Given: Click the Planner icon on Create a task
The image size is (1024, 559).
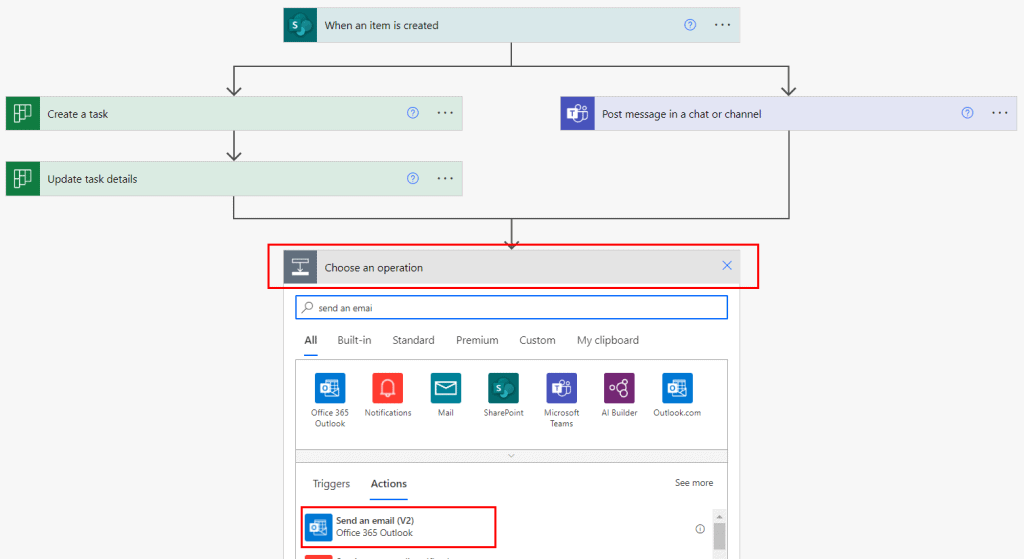Looking at the screenshot, I should pos(23,114).
